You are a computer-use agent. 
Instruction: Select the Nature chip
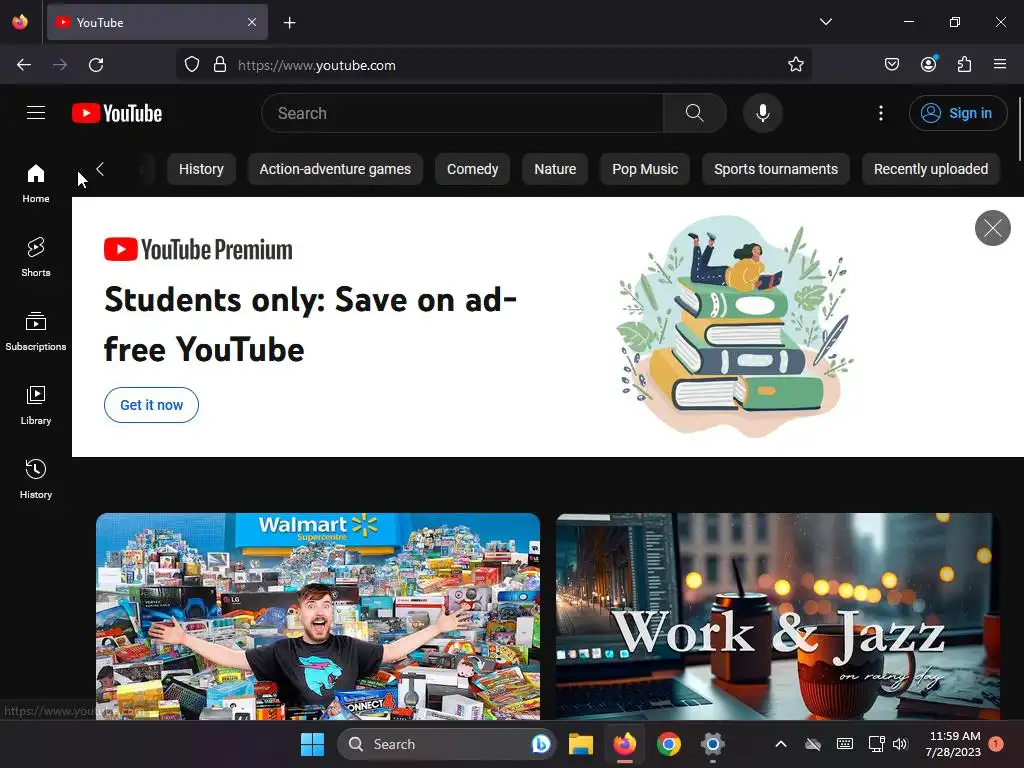pos(555,169)
